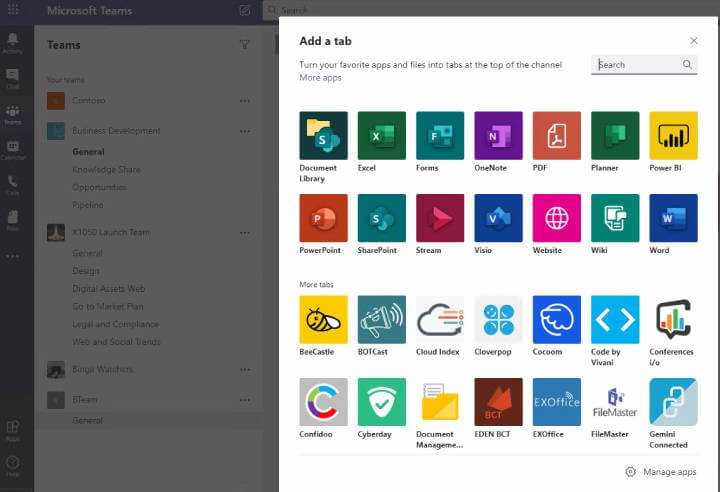Screen dimensions: 720x492
Task: Select the Gemini Connected tile
Action: click(x=673, y=402)
